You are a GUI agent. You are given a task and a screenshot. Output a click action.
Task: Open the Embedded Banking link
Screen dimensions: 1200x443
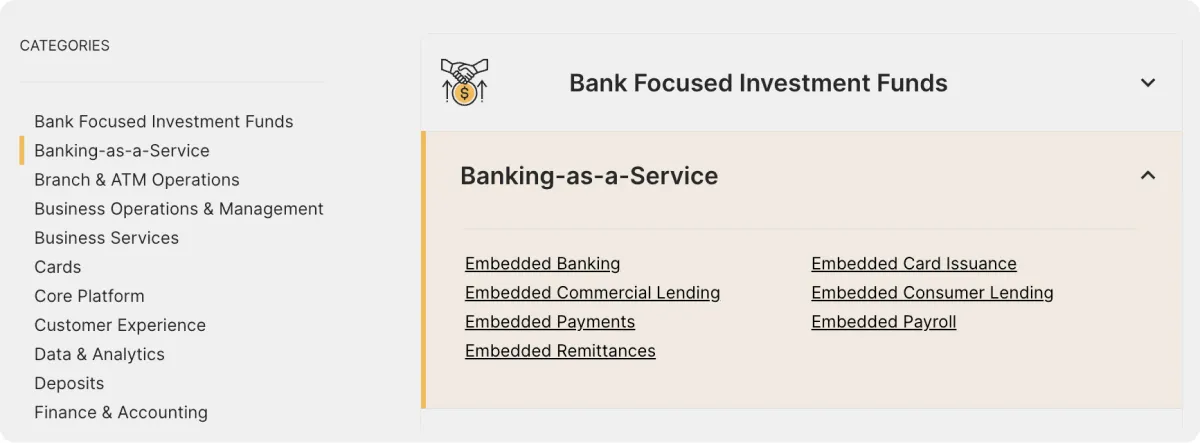point(542,264)
